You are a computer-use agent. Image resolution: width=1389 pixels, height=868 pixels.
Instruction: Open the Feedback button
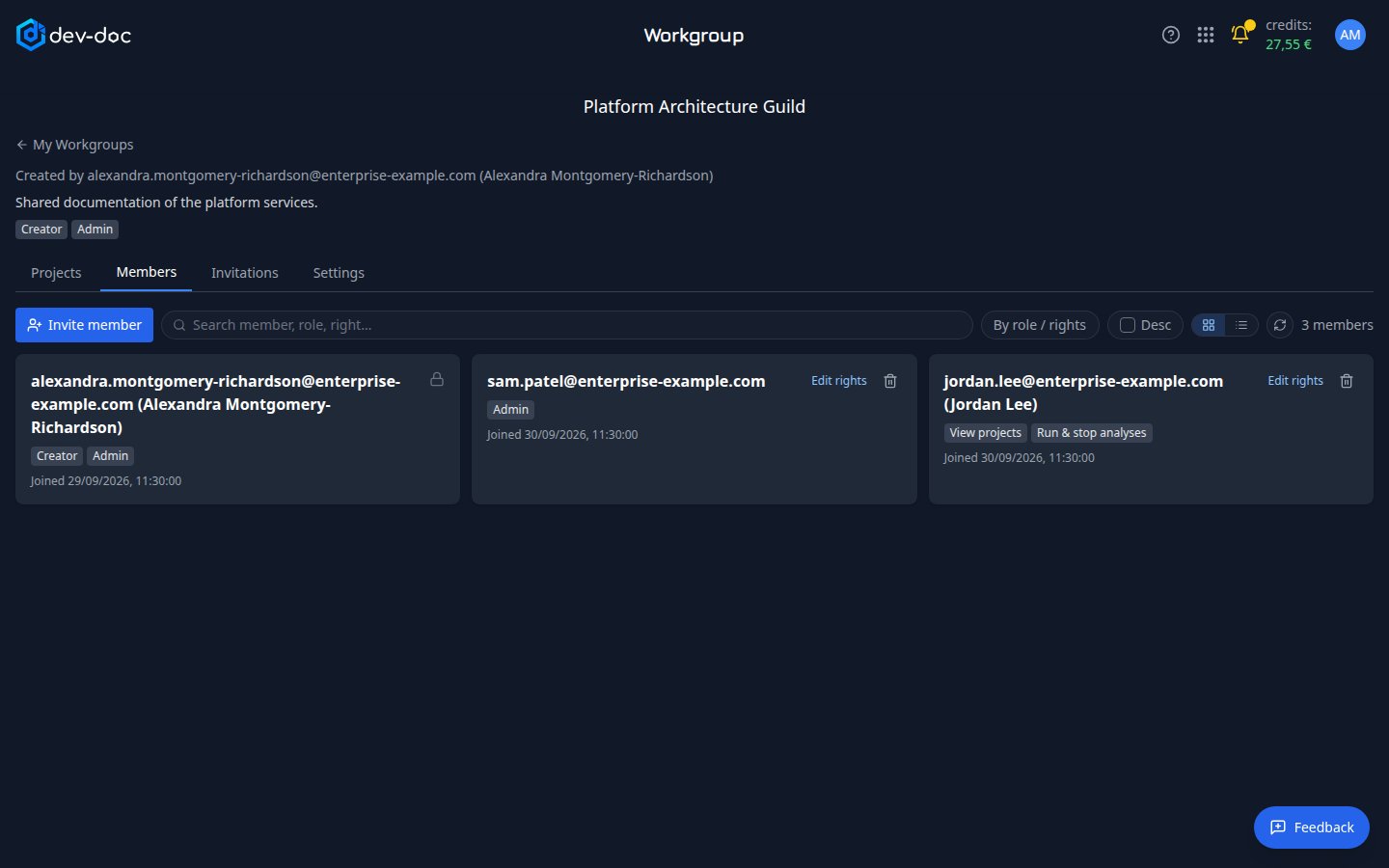click(1312, 827)
